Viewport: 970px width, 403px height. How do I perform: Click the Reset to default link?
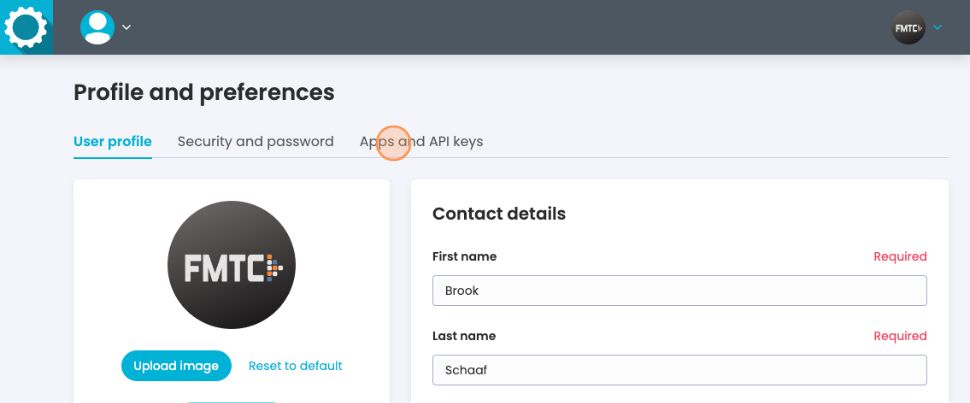point(295,366)
